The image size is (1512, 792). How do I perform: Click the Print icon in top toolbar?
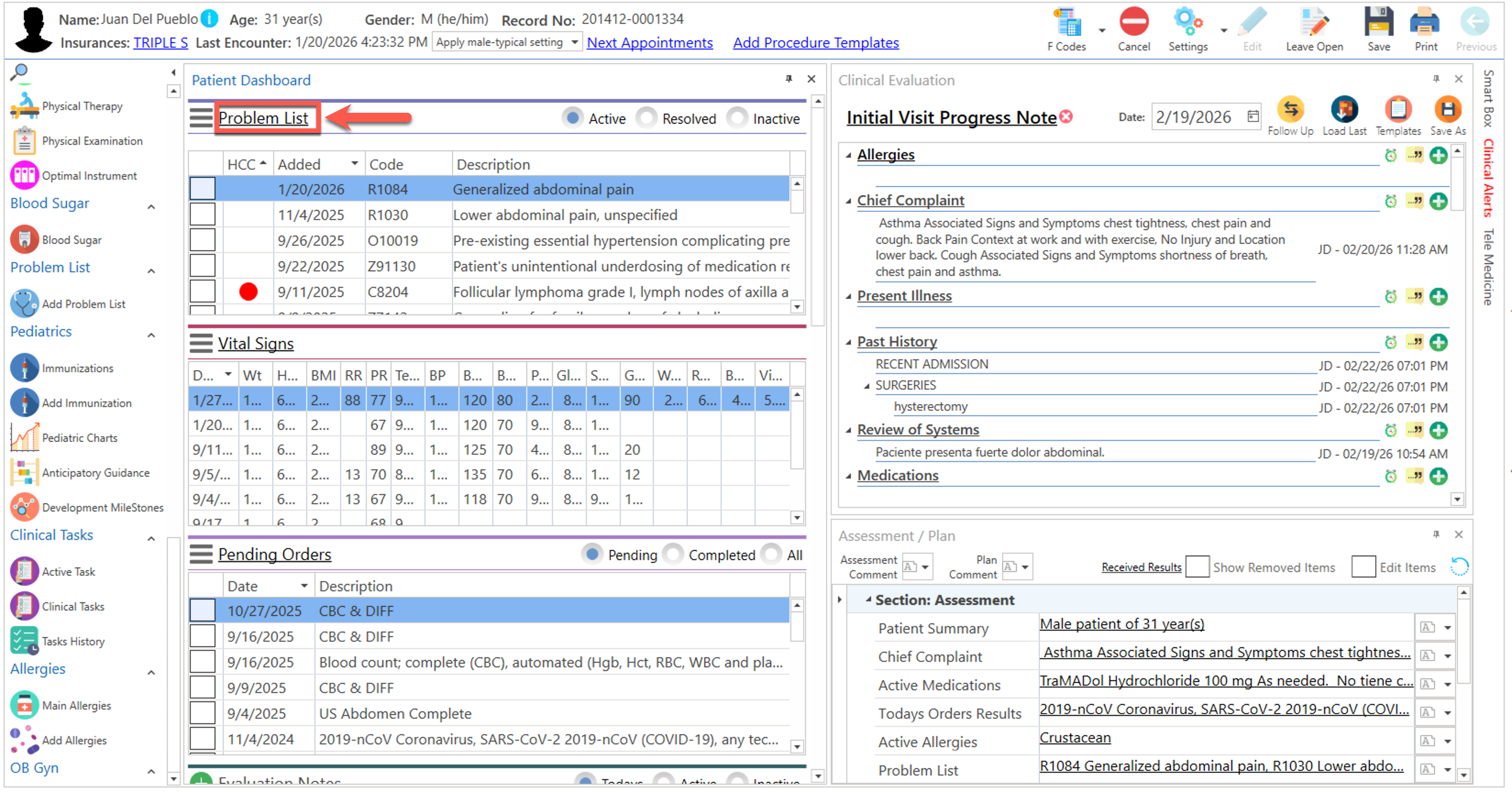pyautogui.click(x=1425, y=23)
